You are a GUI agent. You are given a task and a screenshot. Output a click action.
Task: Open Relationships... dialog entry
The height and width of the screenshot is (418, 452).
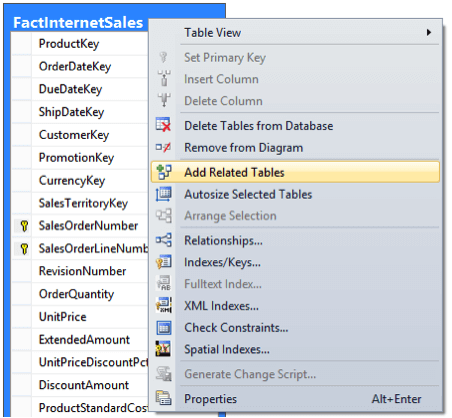295,240
